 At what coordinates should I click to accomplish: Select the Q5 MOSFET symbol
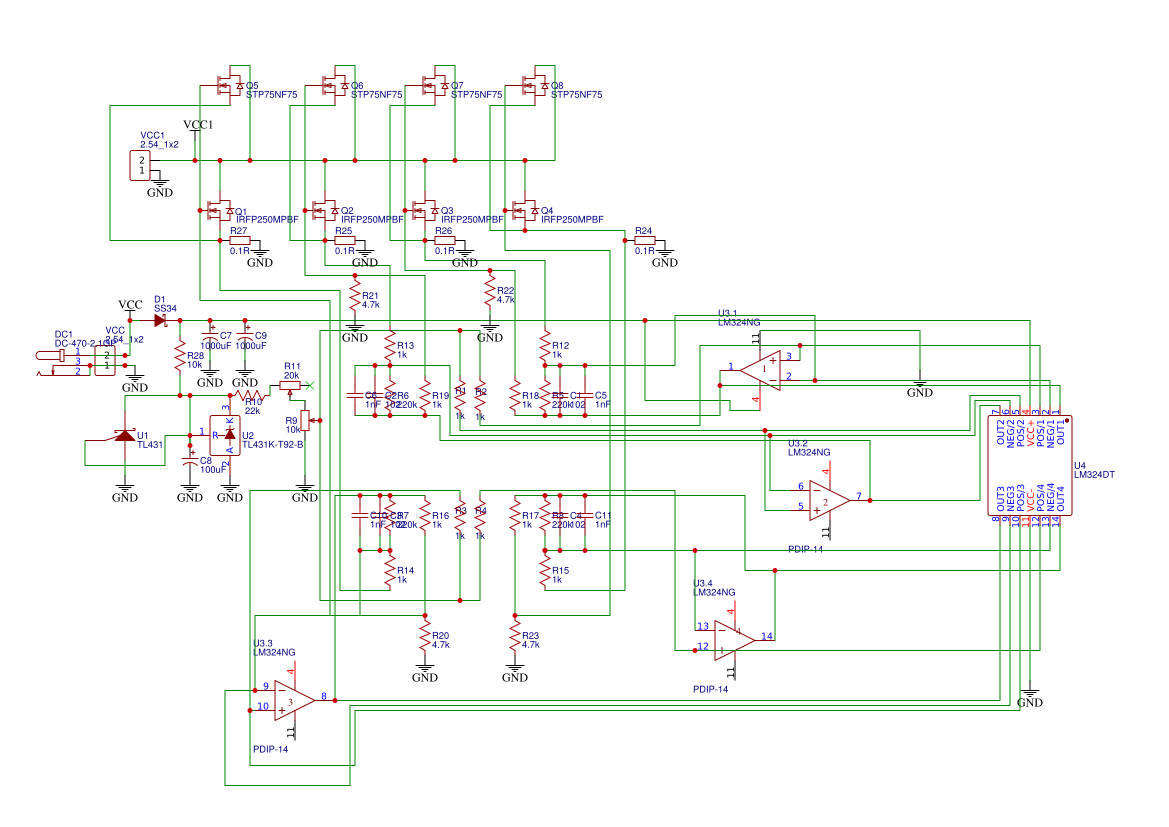tap(228, 85)
